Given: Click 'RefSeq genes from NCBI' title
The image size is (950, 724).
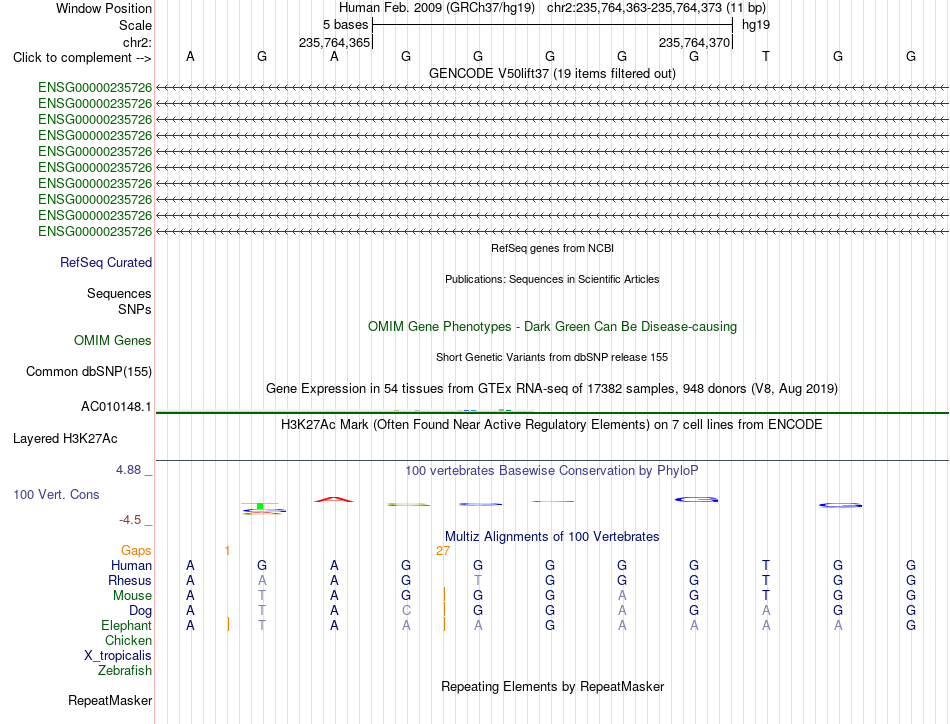Looking at the screenshot, I should [x=552, y=248].
